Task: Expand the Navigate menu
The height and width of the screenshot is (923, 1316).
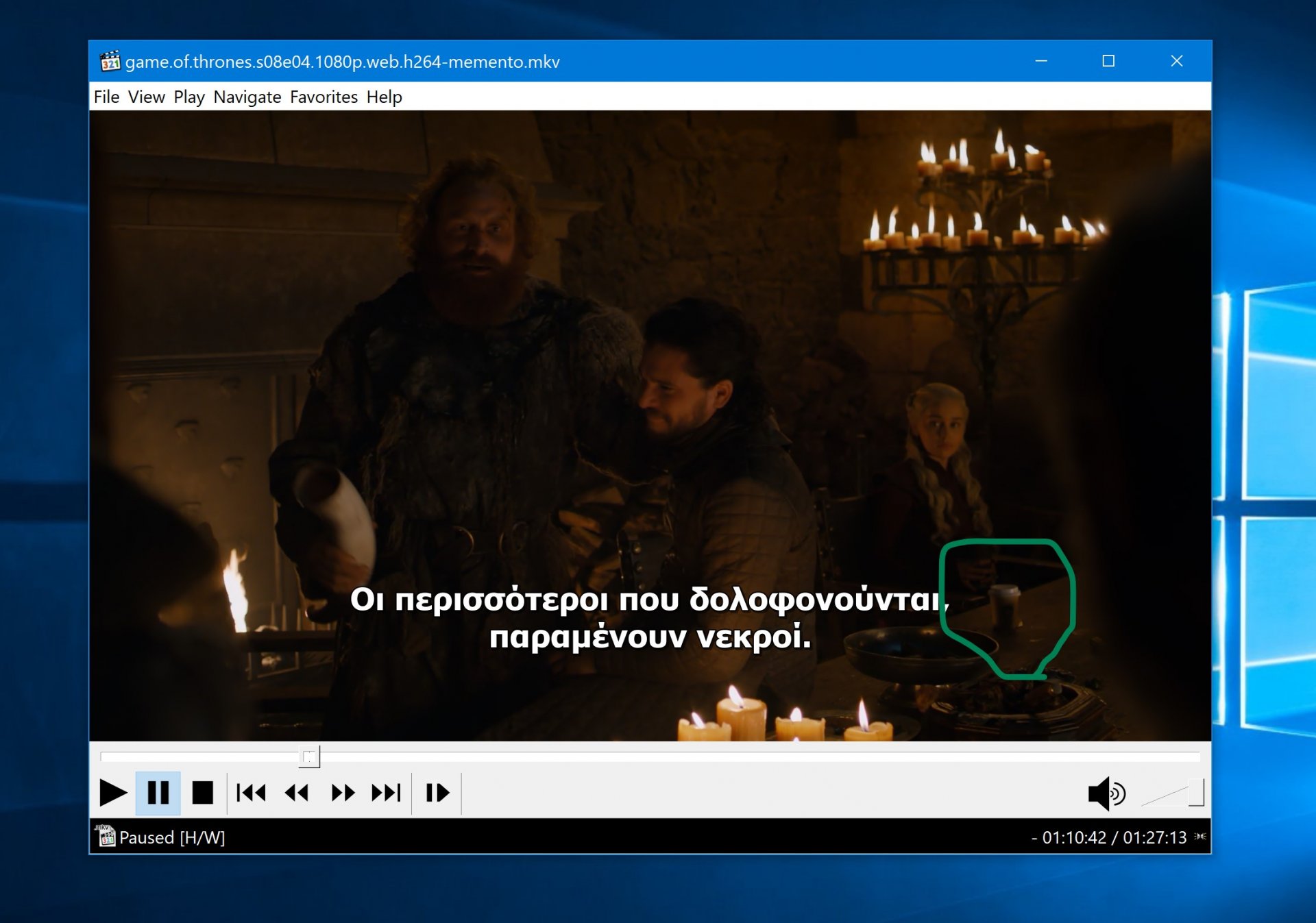Action: [247, 97]
